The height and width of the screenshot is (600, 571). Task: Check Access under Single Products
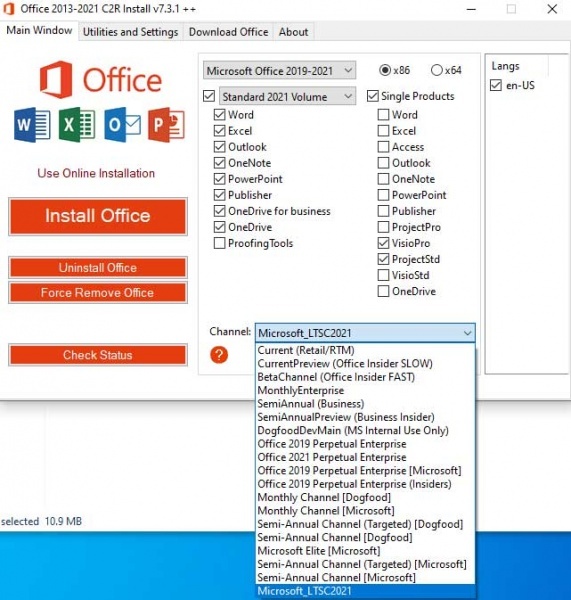(x=383, y=147)
